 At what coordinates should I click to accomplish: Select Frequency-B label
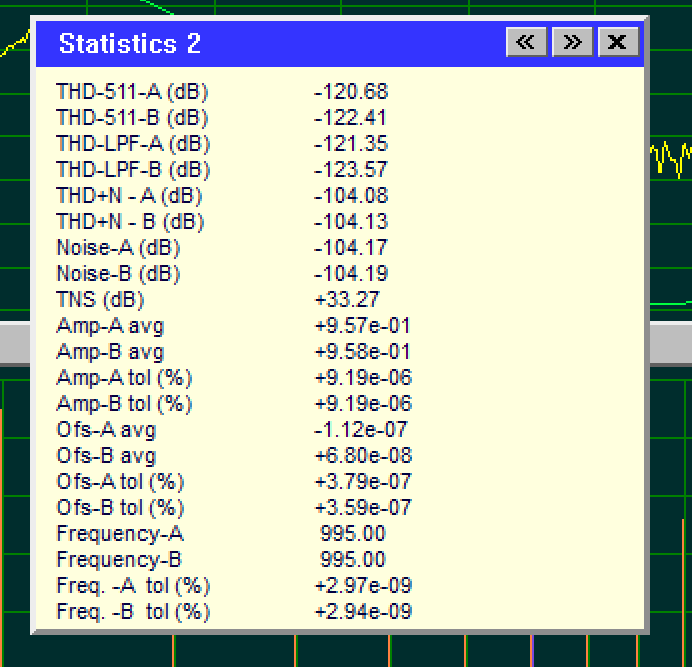(119, 560)
